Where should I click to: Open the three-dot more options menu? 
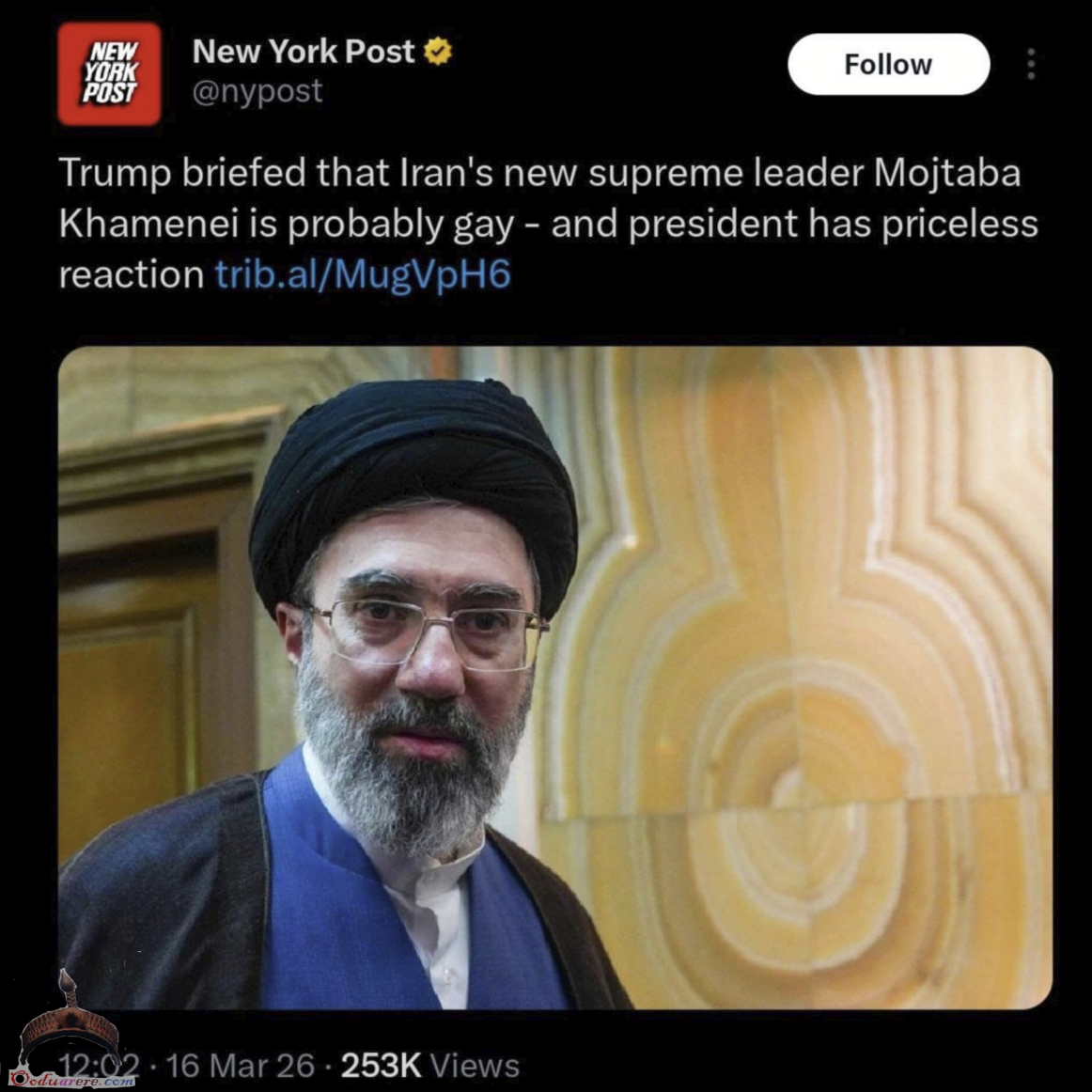coord(1032,64)
